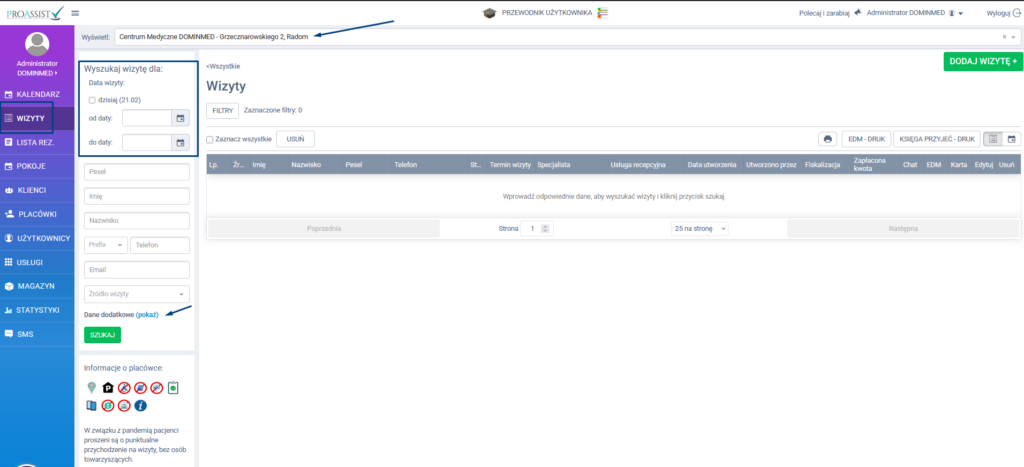Open the 'Źródło wizyty' dropdown
Viewport: 1024px width, 467px height.
[x=136, y=294]
